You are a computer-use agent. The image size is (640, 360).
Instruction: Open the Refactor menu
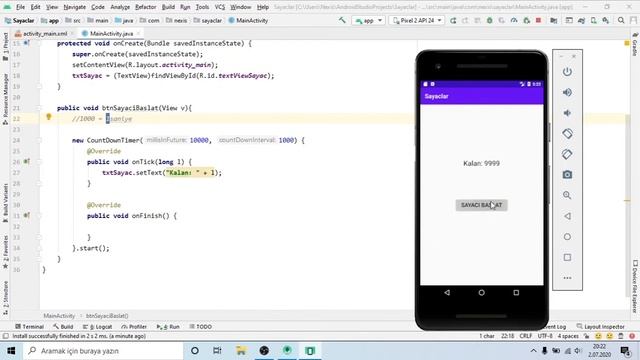145,7
